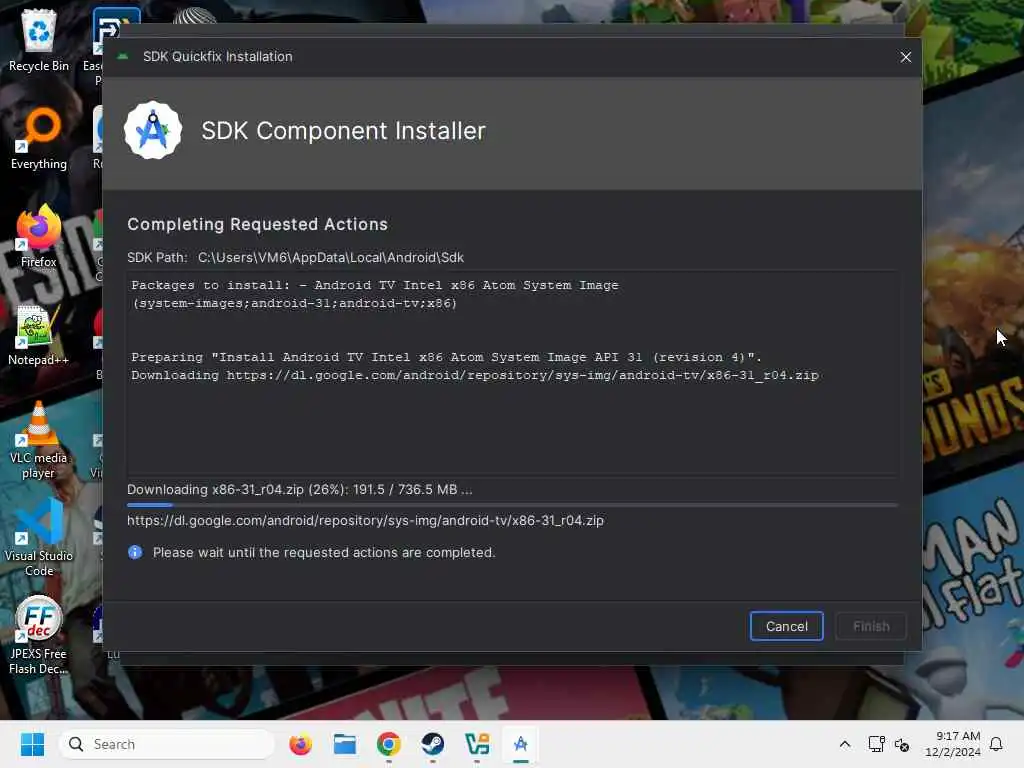
Task: Click the network icon in system tray
Action: point(876,744)
